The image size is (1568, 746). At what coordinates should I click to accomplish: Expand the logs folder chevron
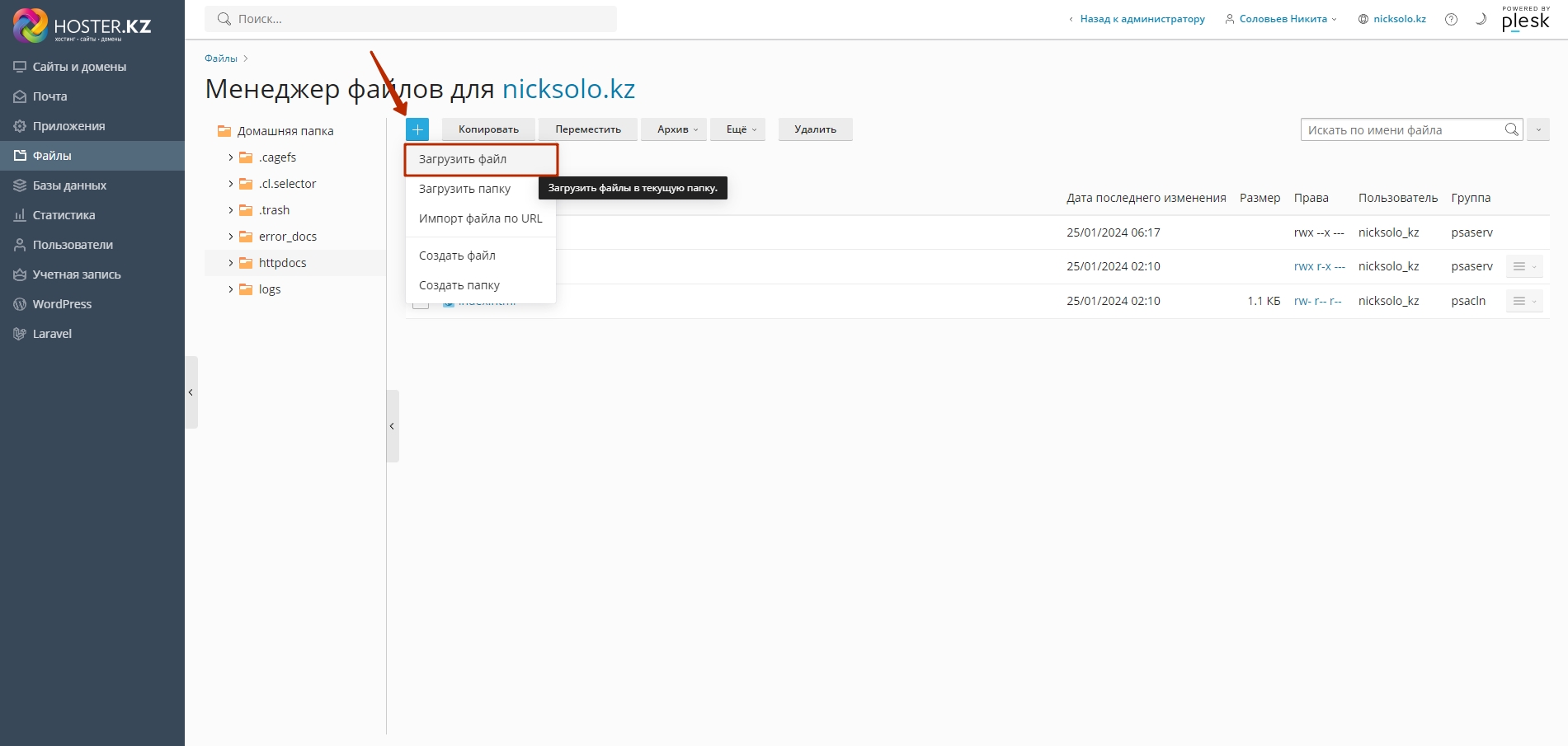coord(230,289)
